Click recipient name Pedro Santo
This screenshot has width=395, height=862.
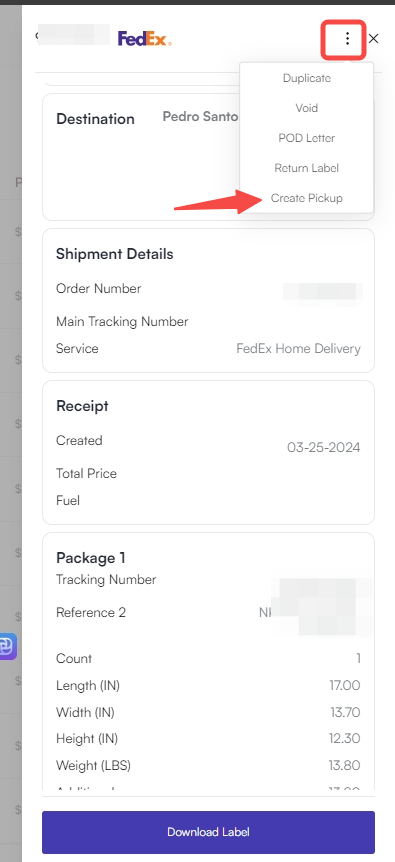(x=201, y=117)
